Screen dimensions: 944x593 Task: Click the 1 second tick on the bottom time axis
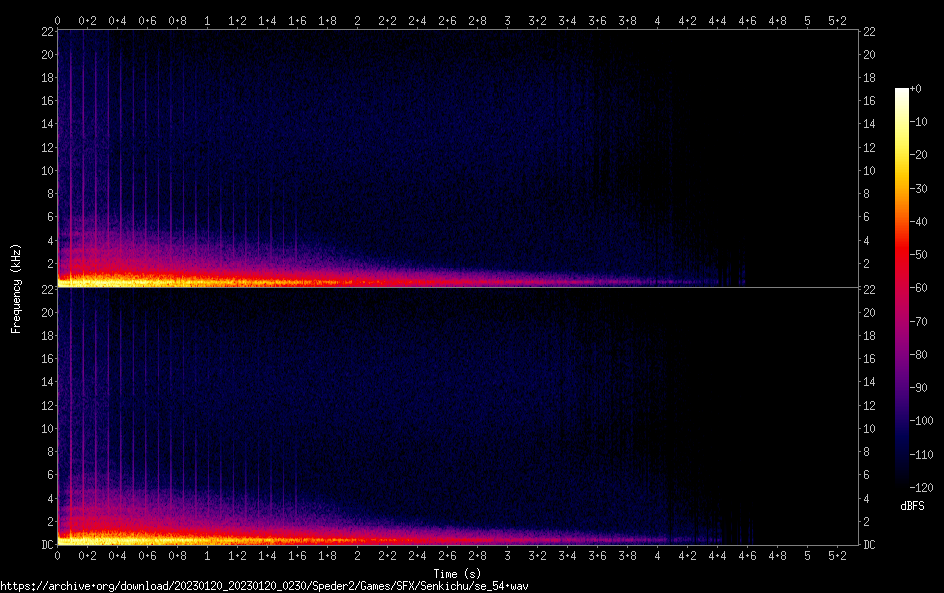pyautogui.click(x=207, y=555)
